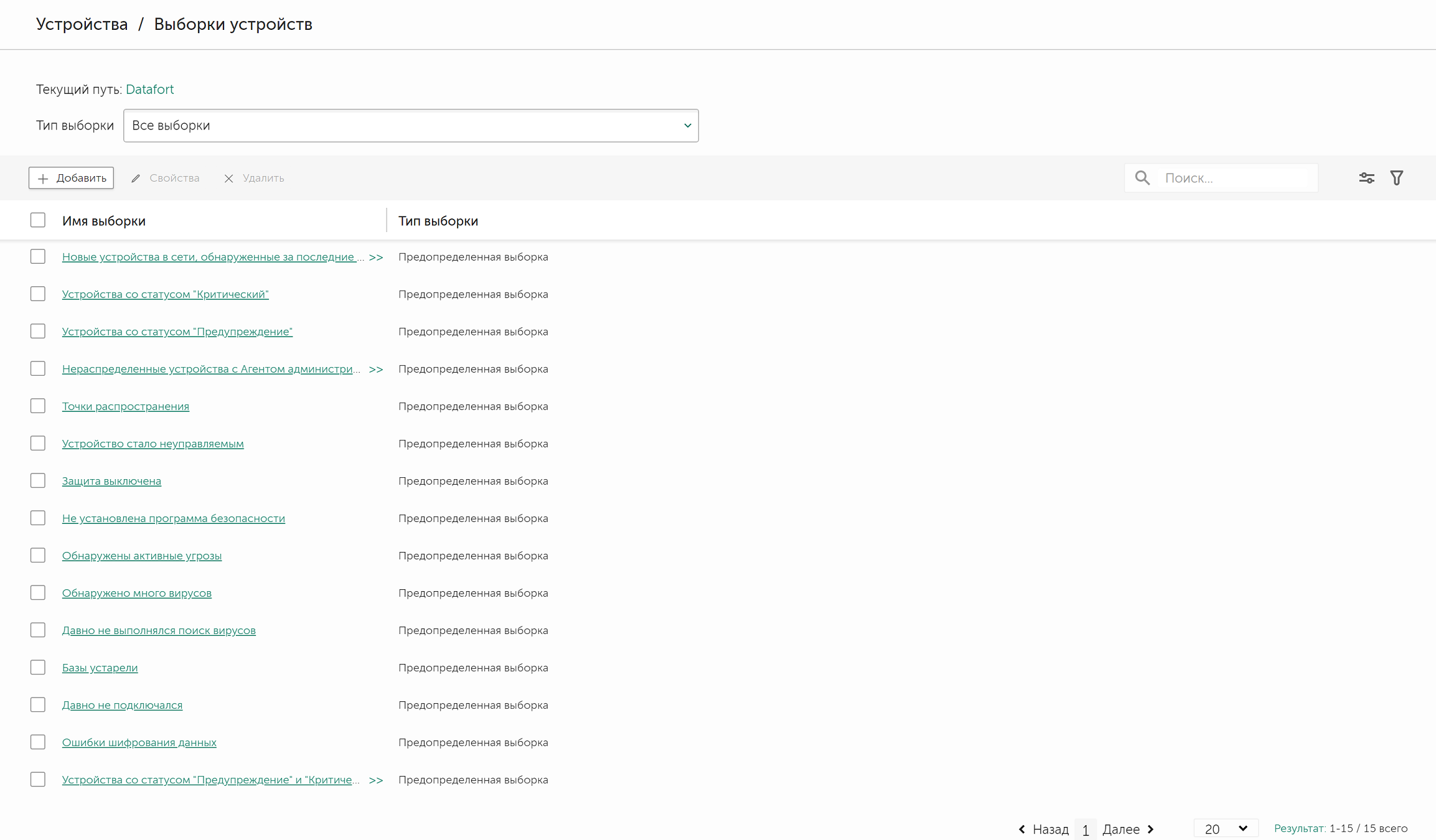The height and width of the screenshot is (840, 1436).
Task: Check the box for 'Давно не подключался'
Action: (x=38, y=704)
